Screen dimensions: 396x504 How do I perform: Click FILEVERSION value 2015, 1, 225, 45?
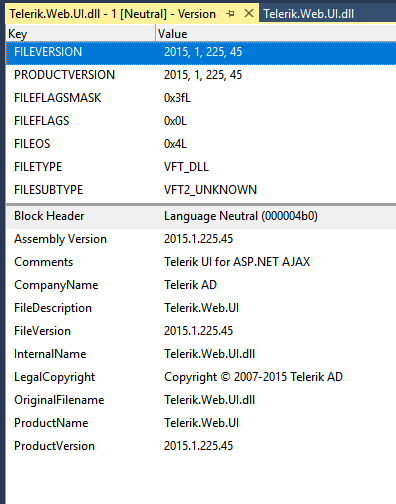coord(203,52)
